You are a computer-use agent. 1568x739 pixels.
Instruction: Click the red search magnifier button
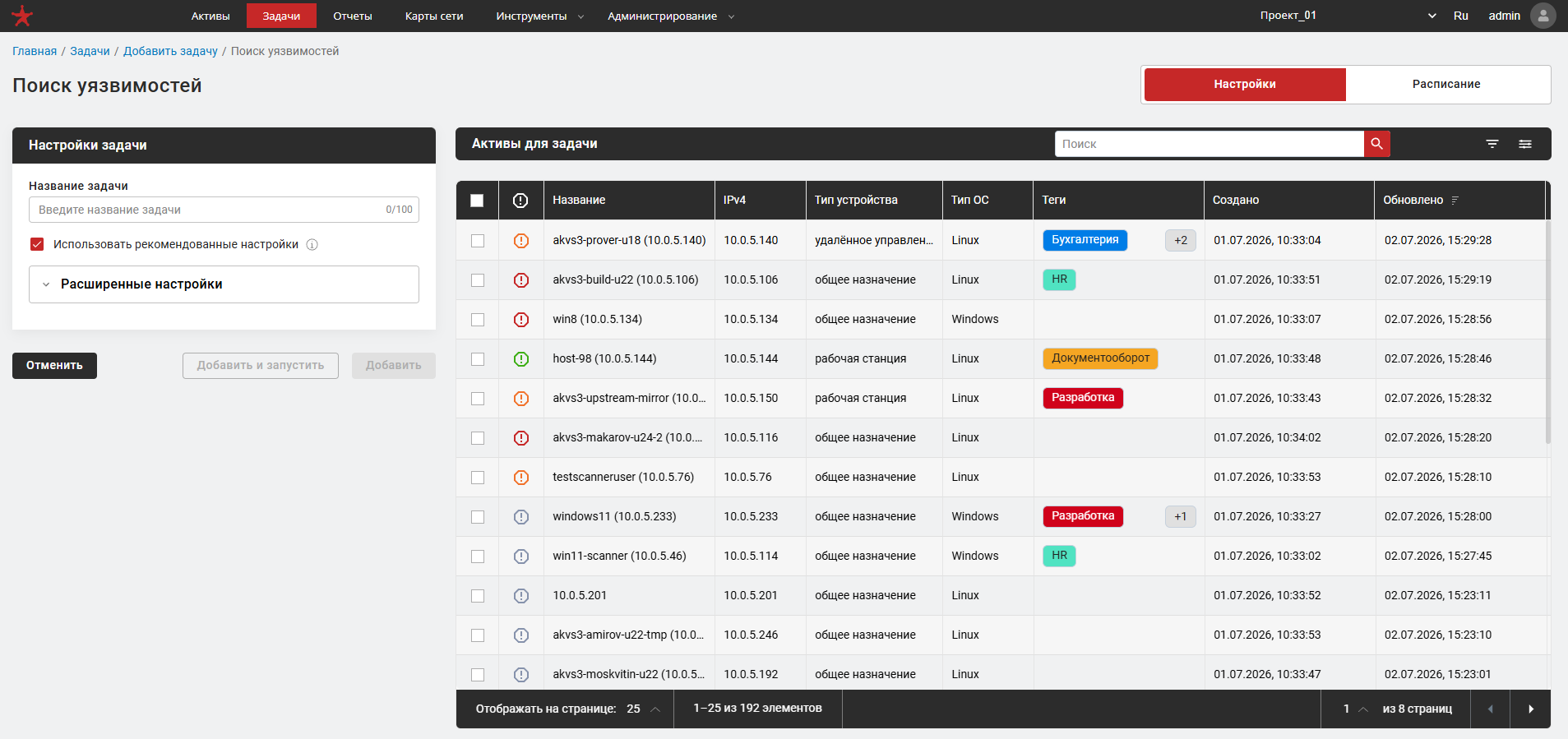(x=1376, y=144)
